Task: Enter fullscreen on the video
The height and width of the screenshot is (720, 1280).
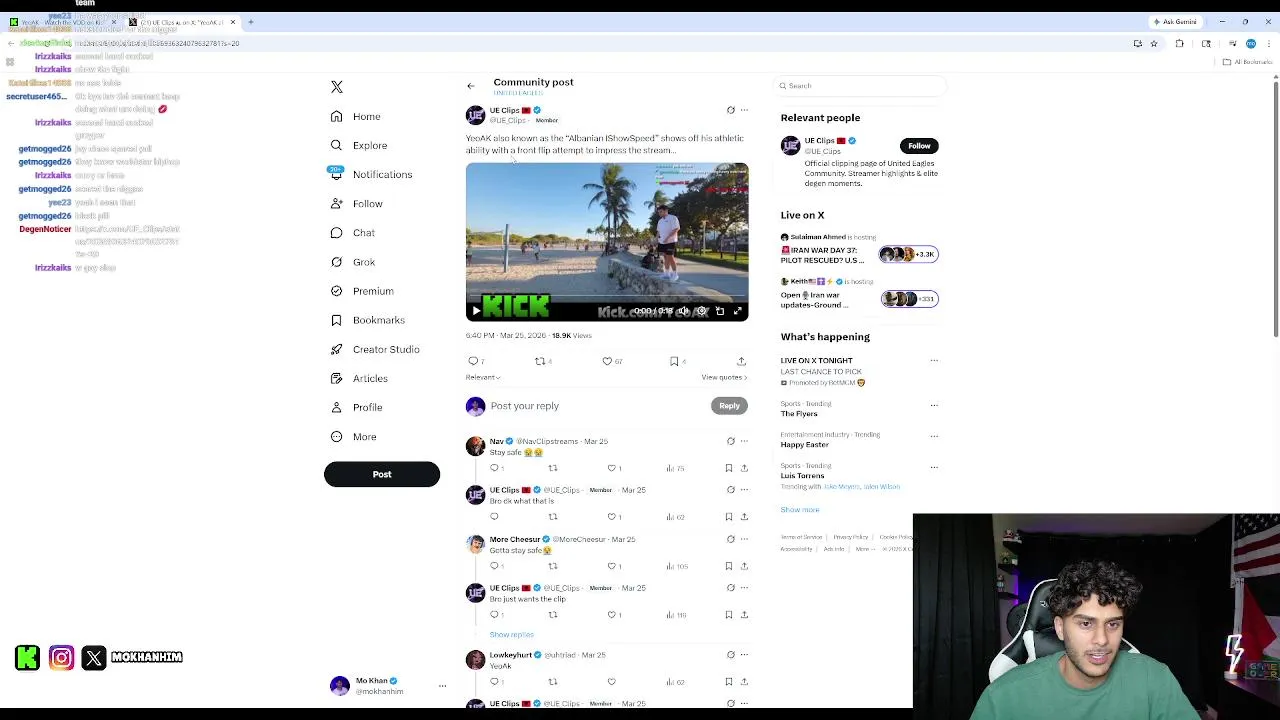Action: 738,311
